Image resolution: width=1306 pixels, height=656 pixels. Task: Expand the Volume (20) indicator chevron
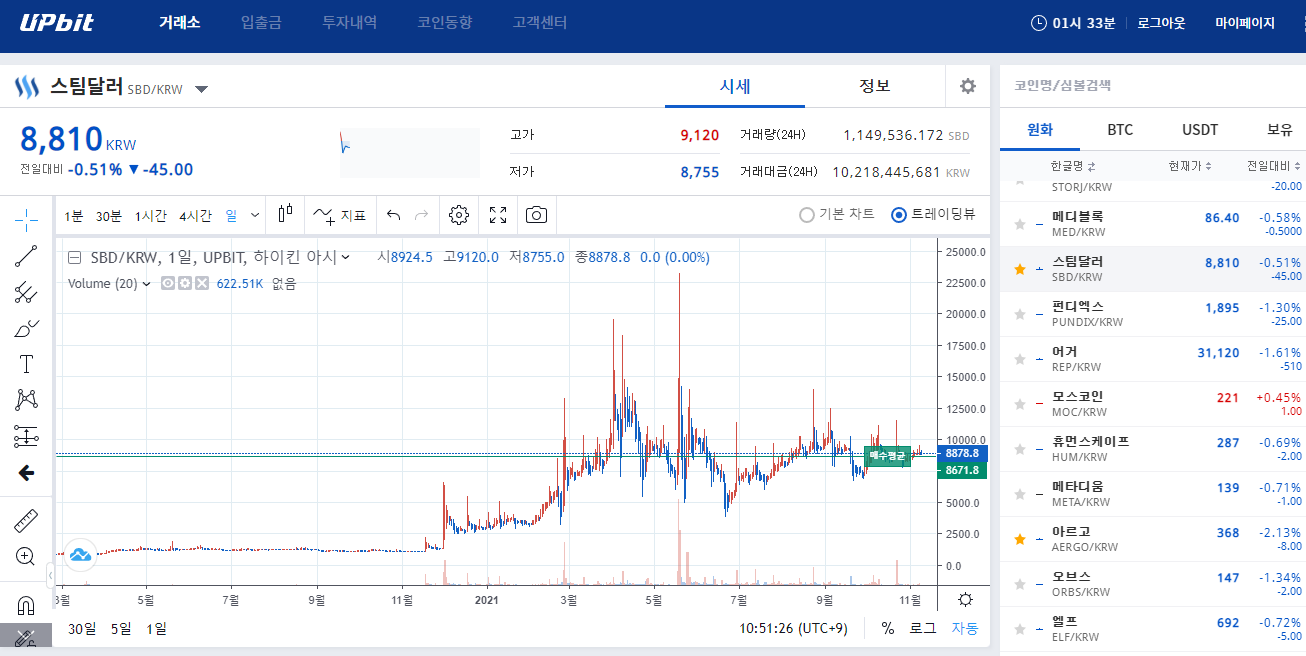[x=147, y=284]
